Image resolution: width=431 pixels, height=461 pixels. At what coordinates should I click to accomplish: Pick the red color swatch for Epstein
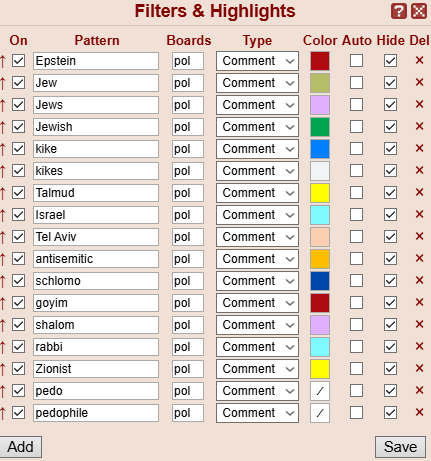(320, 61)
